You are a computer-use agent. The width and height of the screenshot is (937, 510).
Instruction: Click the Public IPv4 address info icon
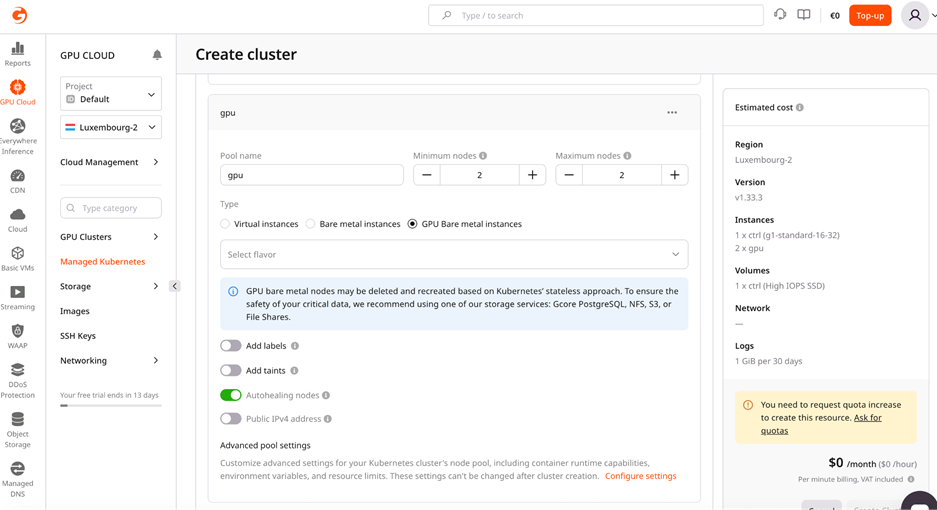click(327, 419)
